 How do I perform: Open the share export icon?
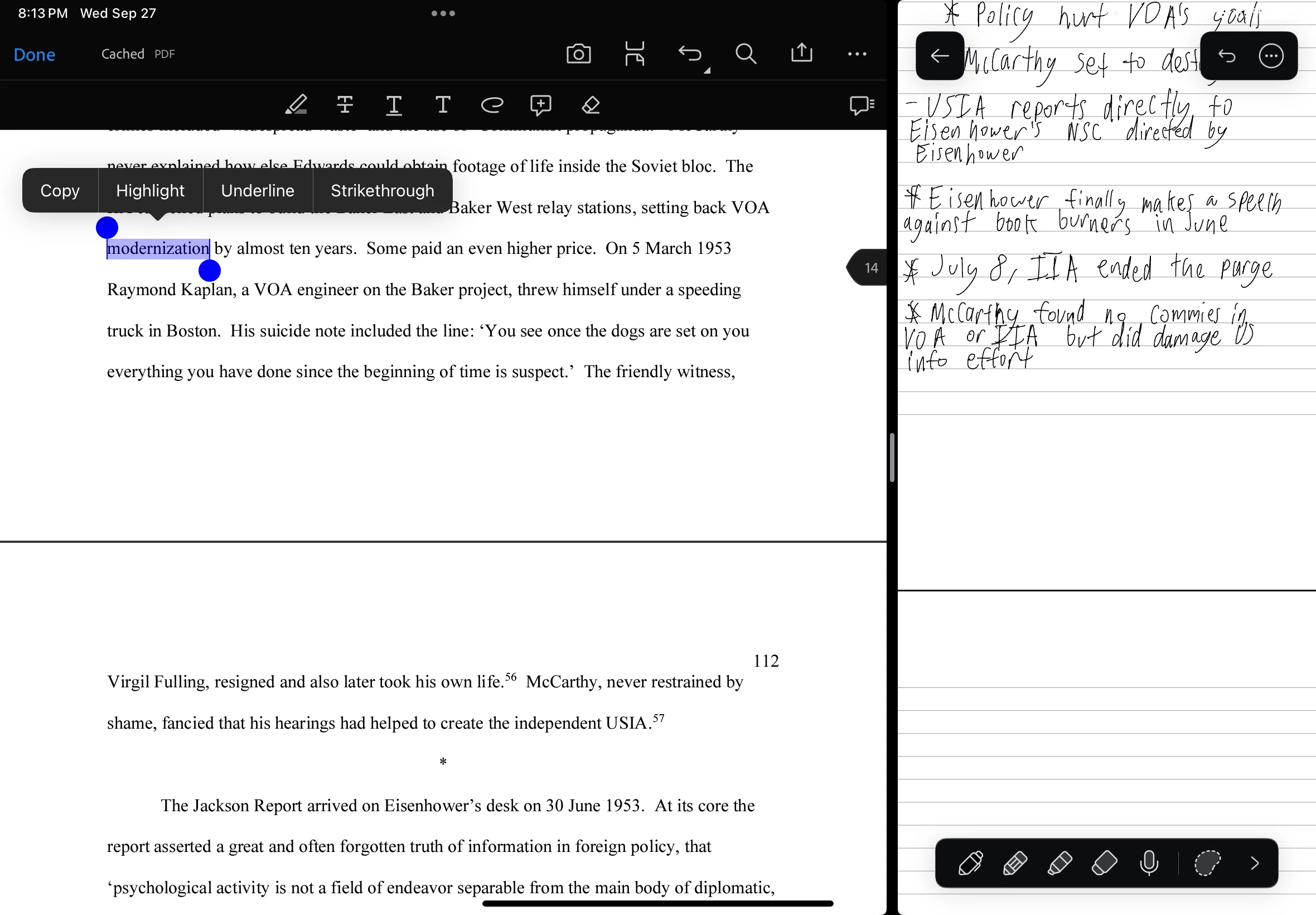(801, 54)
